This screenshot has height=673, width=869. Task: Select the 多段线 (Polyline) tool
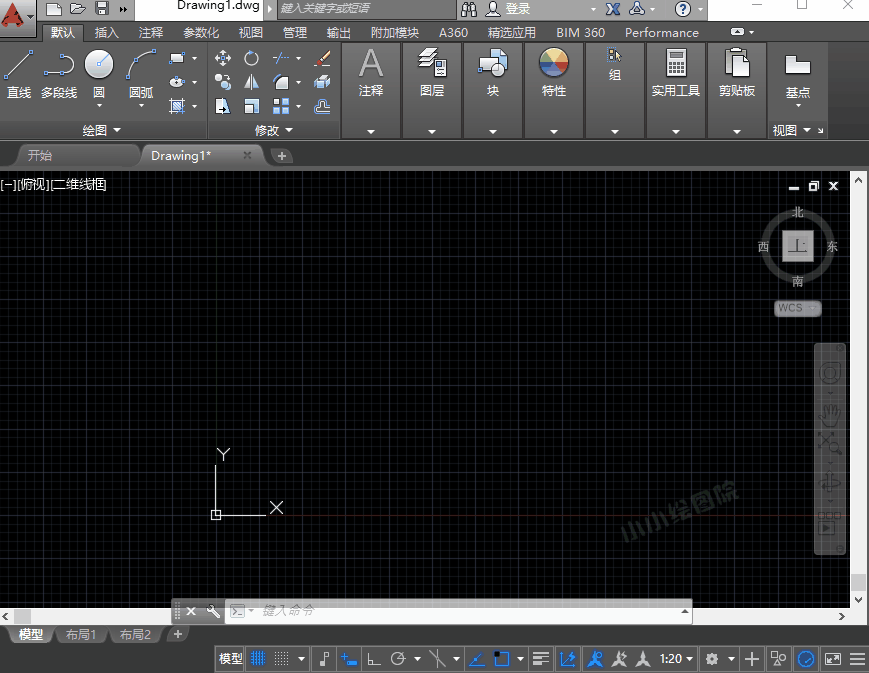(59, 74)
